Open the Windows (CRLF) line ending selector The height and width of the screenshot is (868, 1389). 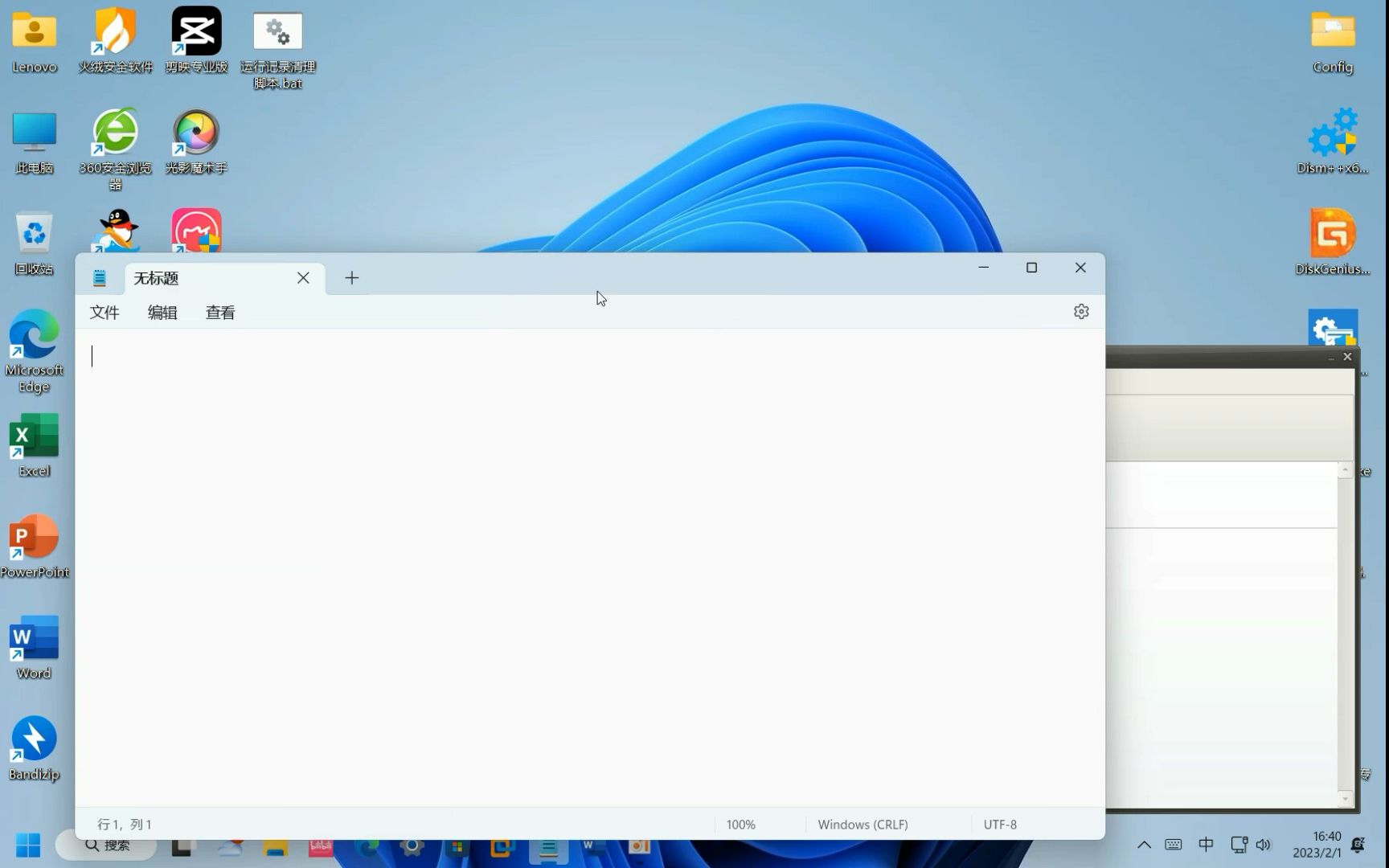862,824
